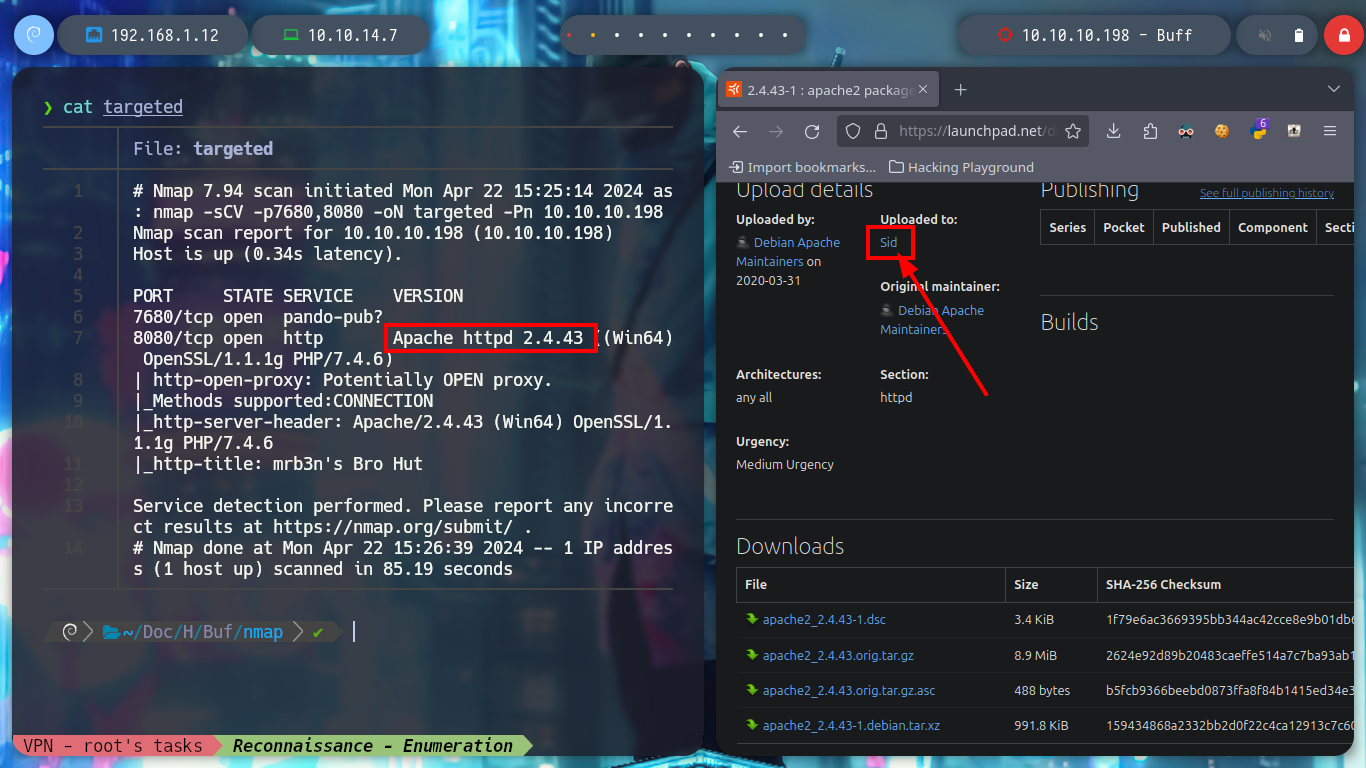
Task: Click the ethernet icon beside 192.168.1.12
Action: [x=94, y=35]
